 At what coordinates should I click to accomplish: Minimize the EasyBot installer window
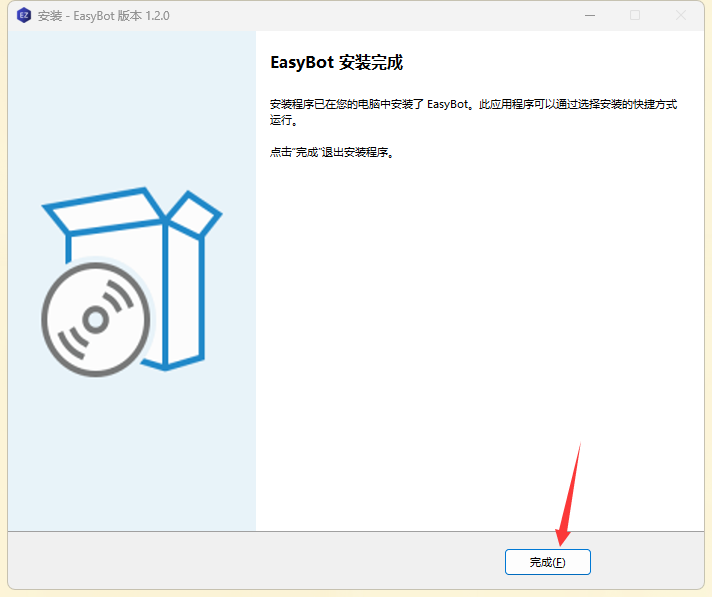point(590,15)
